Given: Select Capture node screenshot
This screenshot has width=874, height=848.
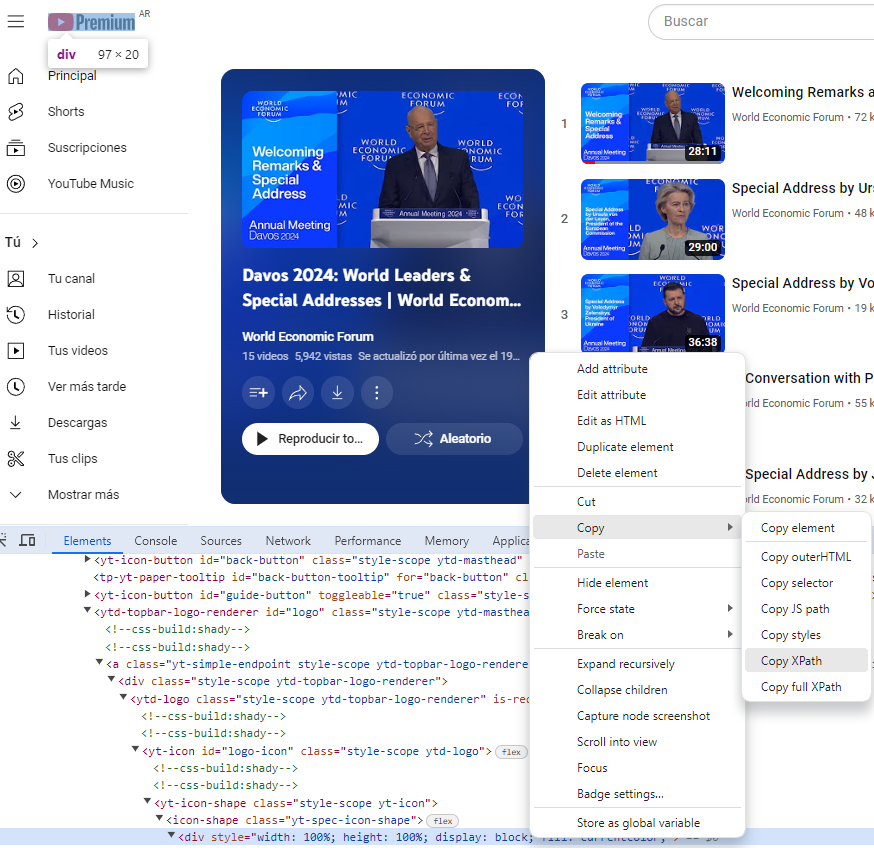Looking at the screenshot, I should point(637,716).
